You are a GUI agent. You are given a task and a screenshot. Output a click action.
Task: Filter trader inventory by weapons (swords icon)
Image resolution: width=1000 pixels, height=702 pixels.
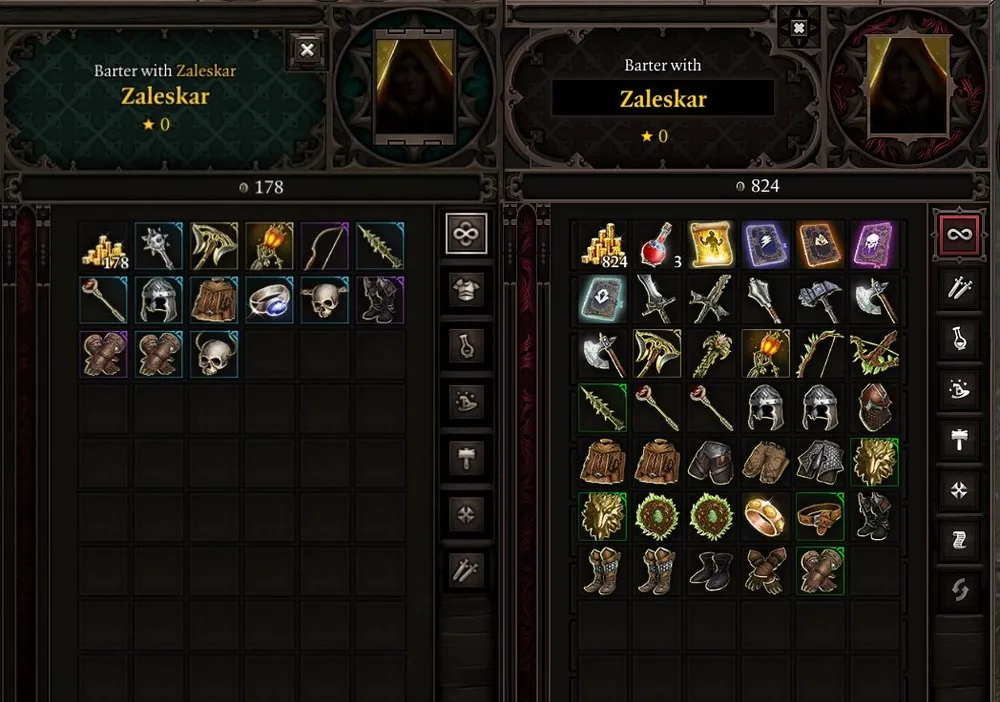click(959, 289)
